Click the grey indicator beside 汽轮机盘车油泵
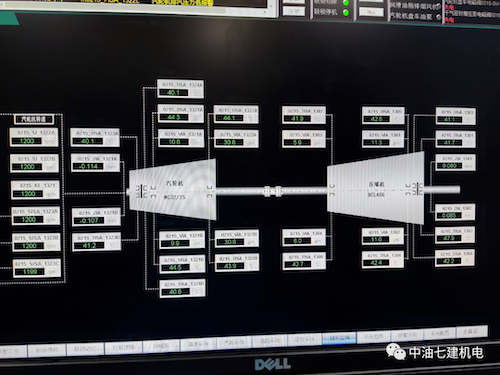The width and height of the screenshot is (500, 375). pos(439,16)
